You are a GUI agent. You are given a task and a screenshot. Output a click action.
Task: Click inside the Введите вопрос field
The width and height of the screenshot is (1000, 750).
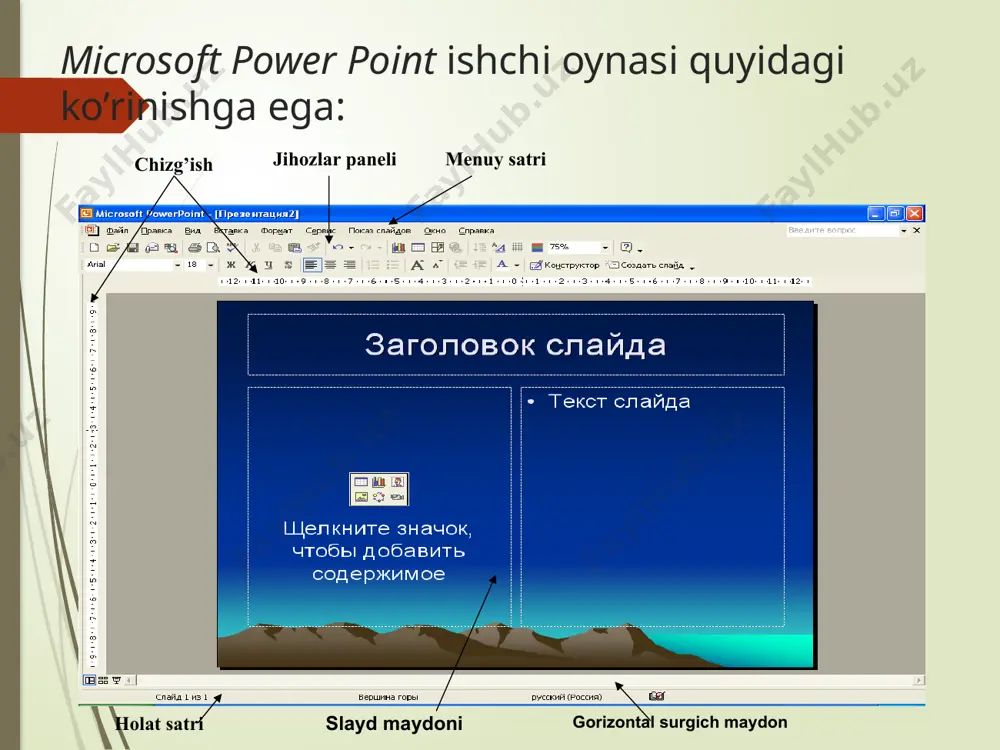842,230
